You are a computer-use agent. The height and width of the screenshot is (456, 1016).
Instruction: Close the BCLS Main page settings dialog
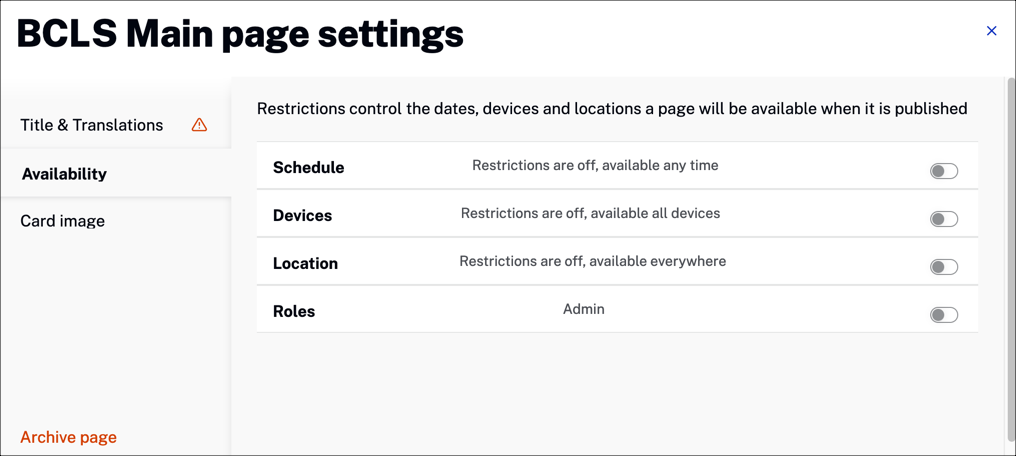pos(991,31)
